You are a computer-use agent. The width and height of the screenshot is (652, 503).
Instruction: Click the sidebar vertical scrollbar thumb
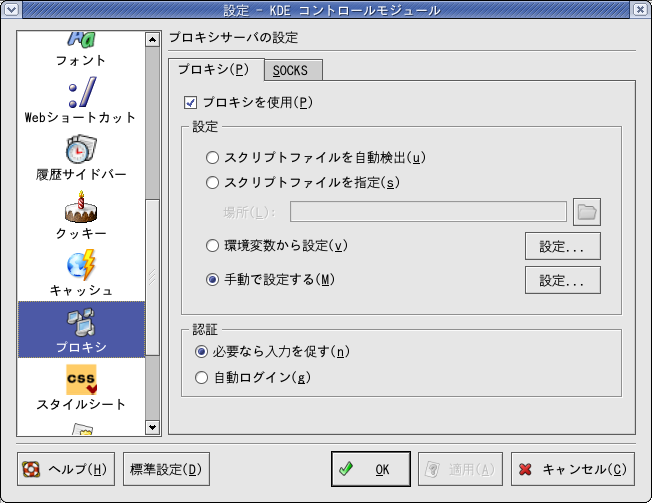click(153, 277)
